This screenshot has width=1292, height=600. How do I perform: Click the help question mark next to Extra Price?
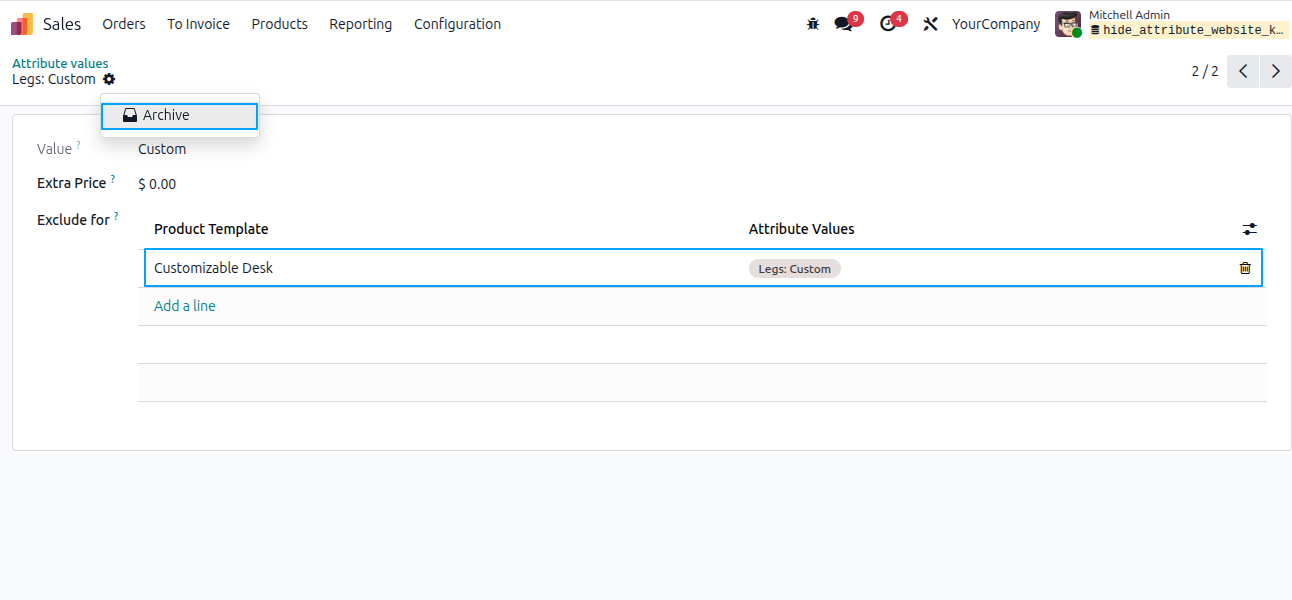point(112,180)
